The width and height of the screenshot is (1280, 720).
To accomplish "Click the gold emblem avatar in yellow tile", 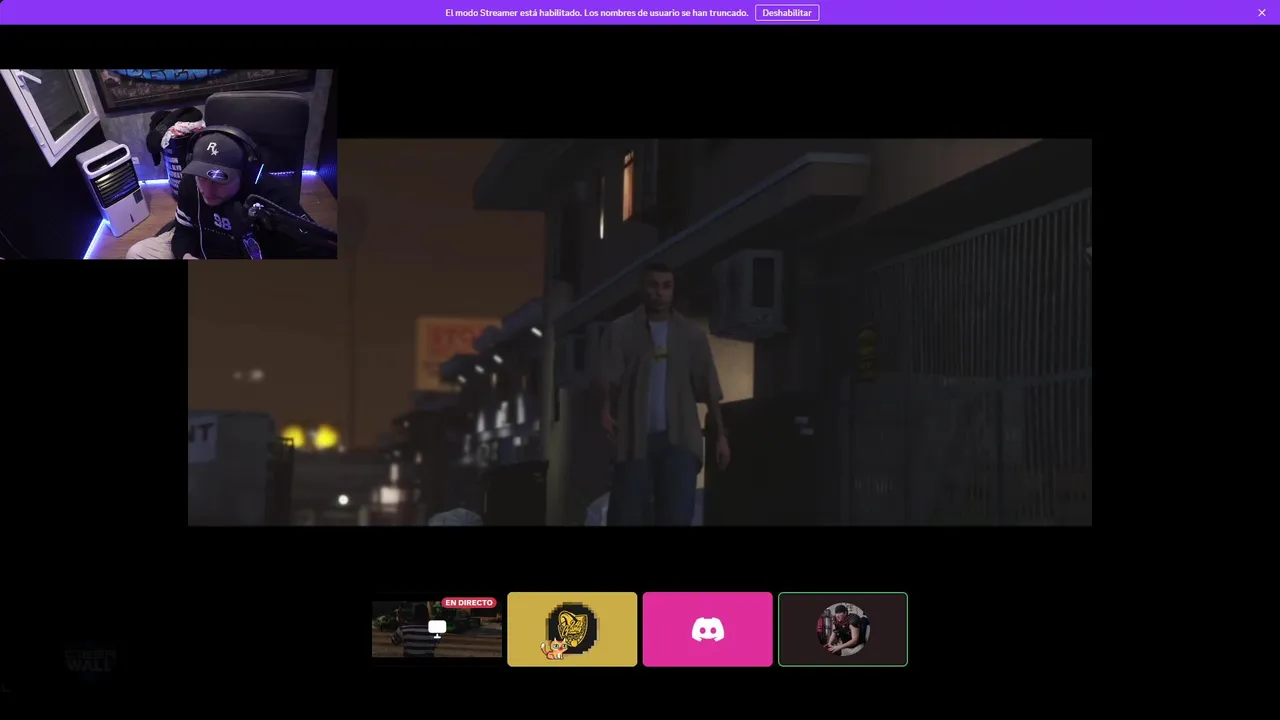I will (572, 628).
